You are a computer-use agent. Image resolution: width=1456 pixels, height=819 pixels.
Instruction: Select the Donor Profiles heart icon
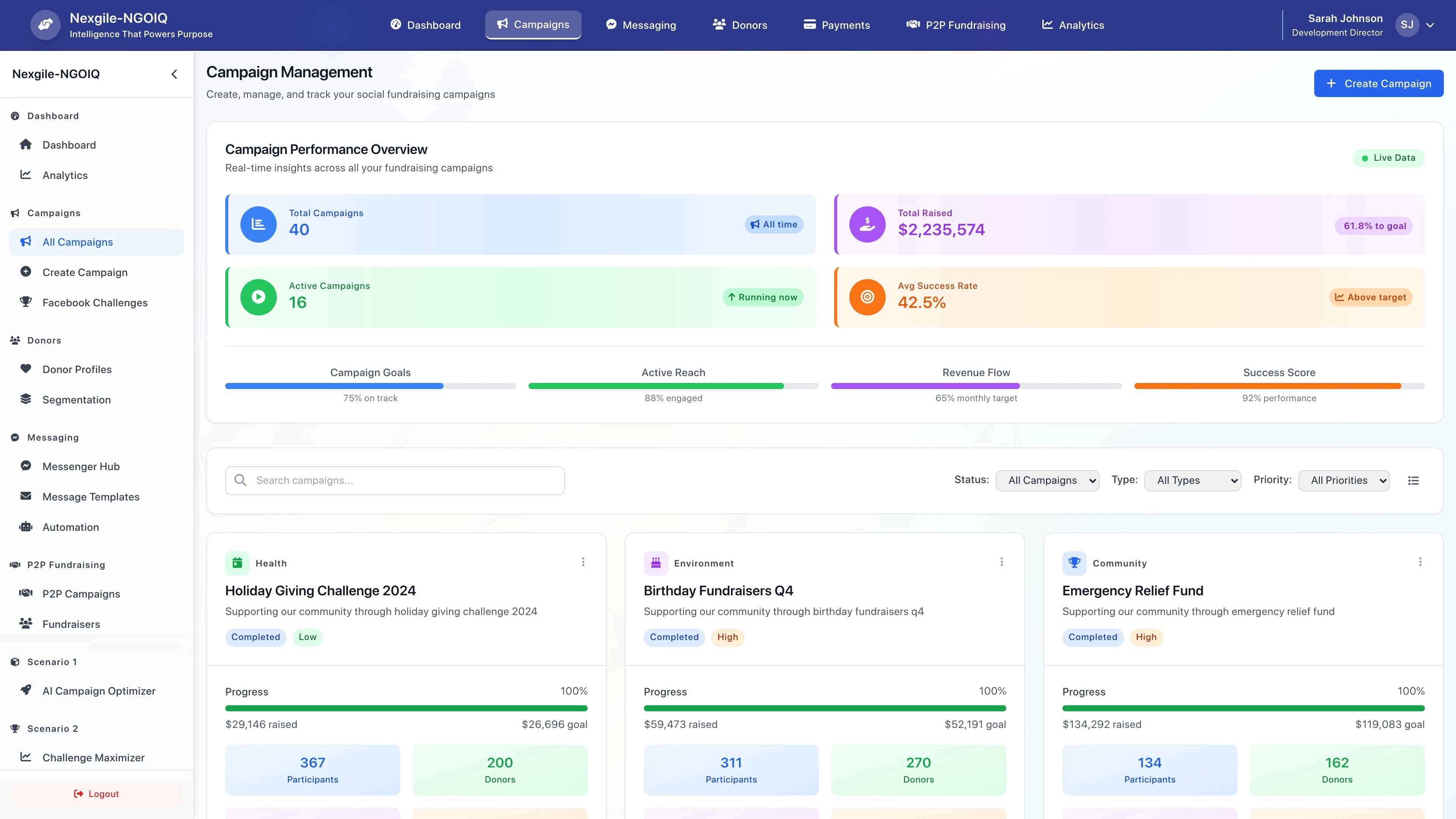pos(26,369)
